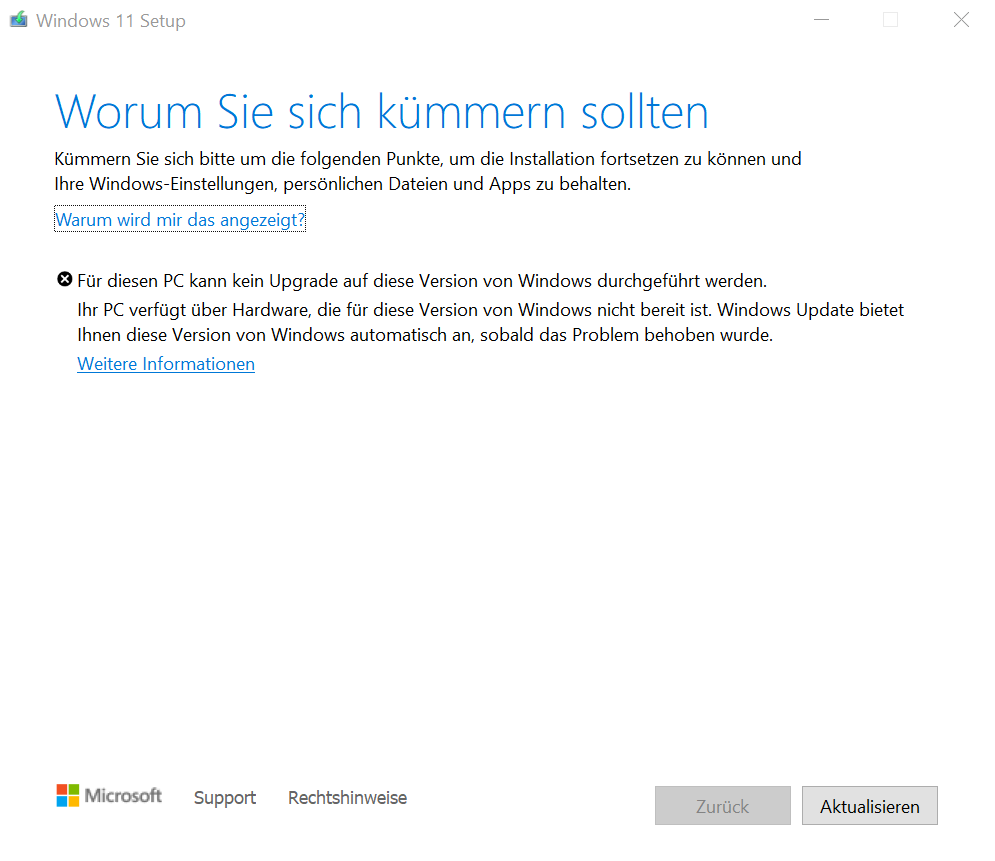Image resolution: width=995 pixels, height=861 pixels.
Task: Click the text 'Ihr PC verfügt über Hardware'
Action: (x=193, y=310)
